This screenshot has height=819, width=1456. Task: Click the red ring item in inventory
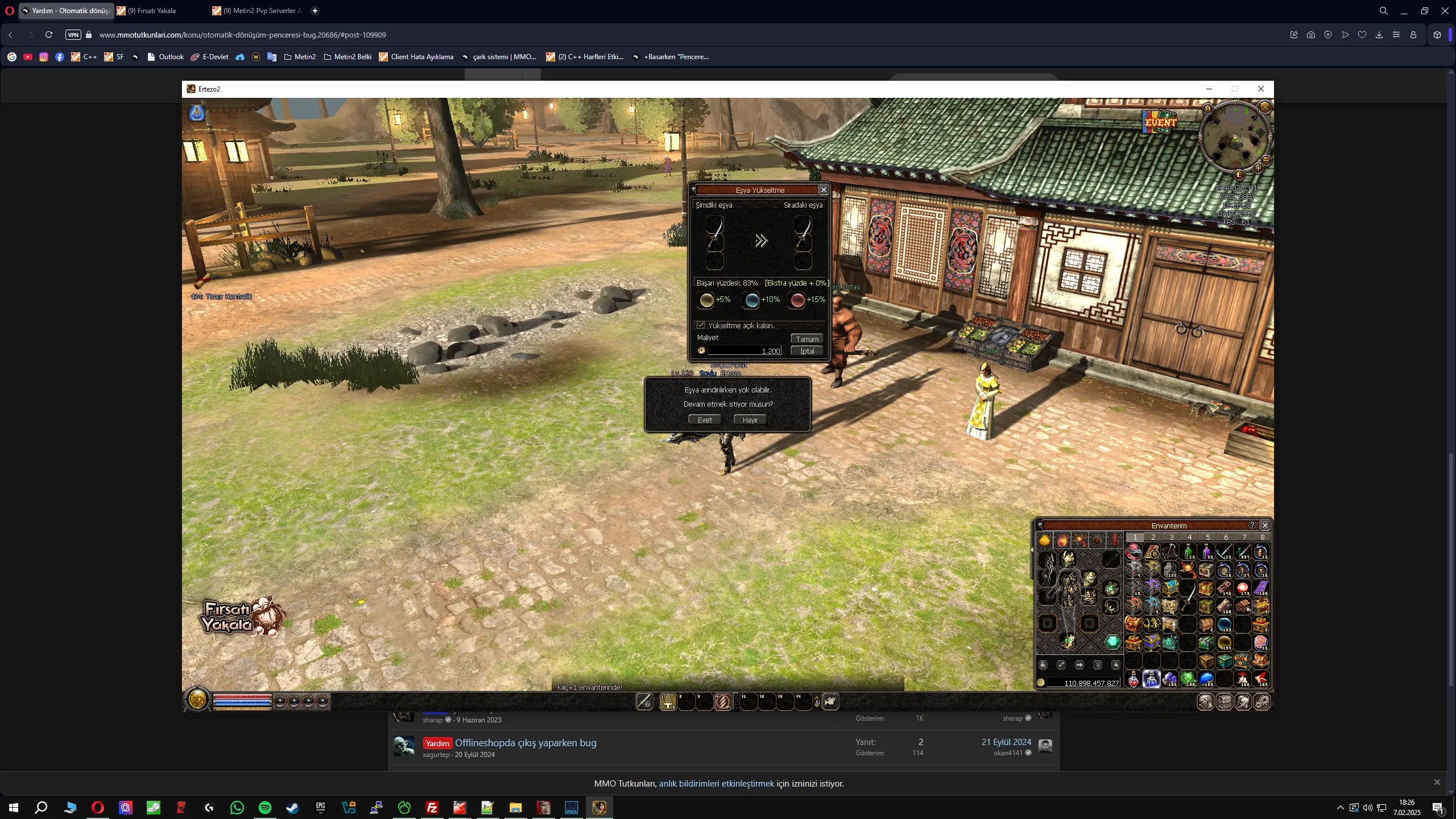[1134, 551]
